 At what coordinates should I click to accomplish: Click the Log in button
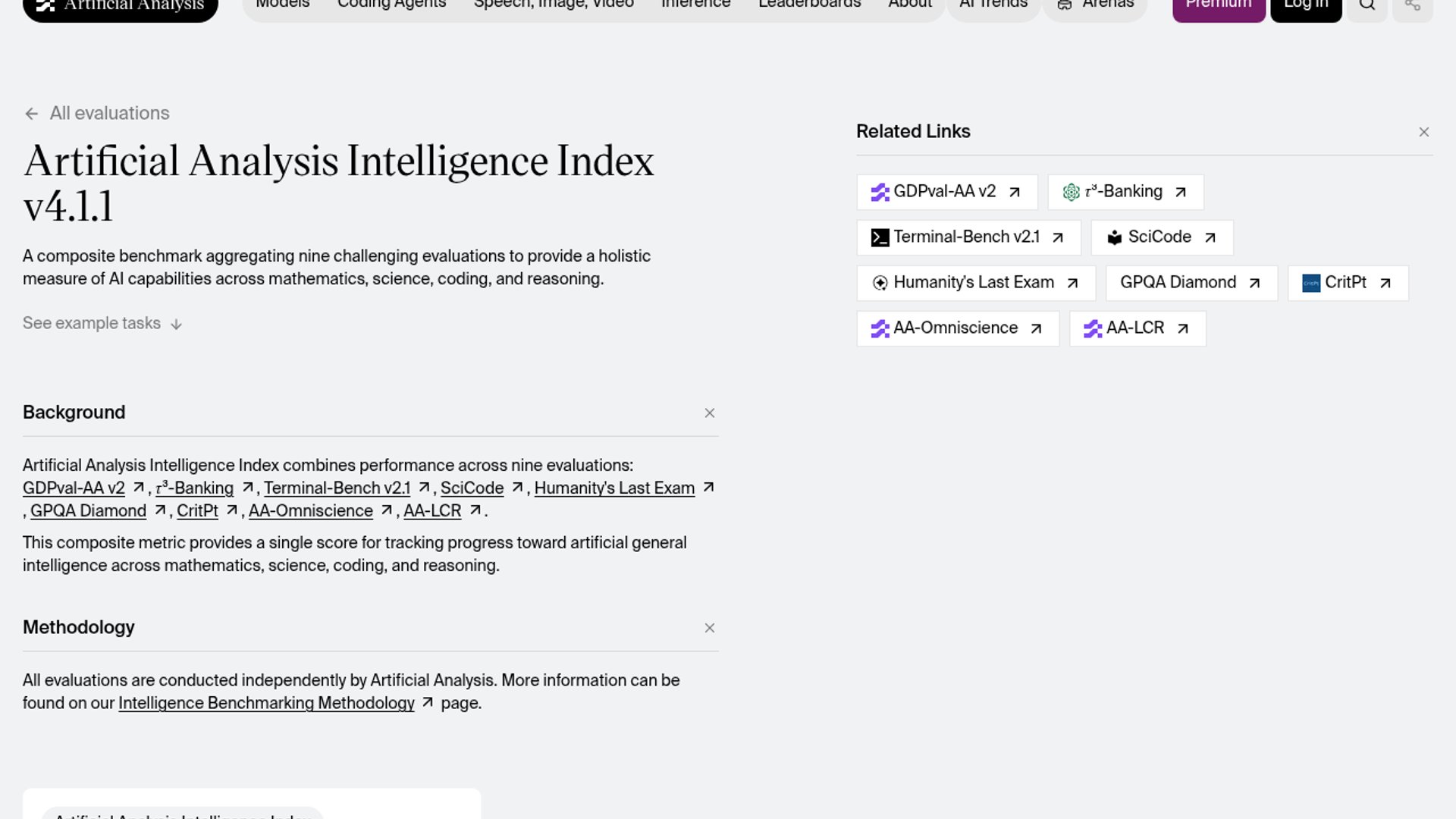click(1306, 6)
